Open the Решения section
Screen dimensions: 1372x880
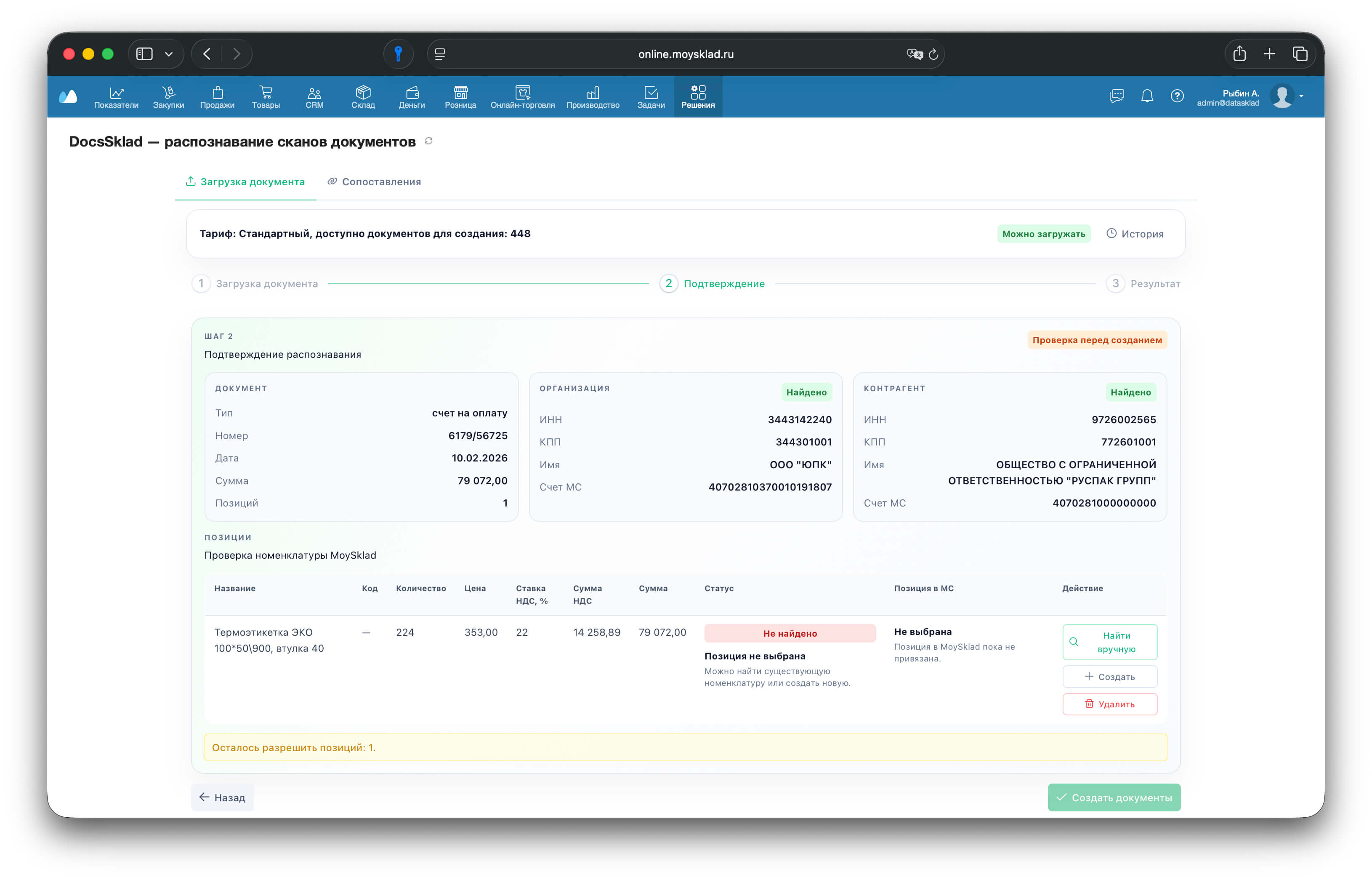point(697,96)
